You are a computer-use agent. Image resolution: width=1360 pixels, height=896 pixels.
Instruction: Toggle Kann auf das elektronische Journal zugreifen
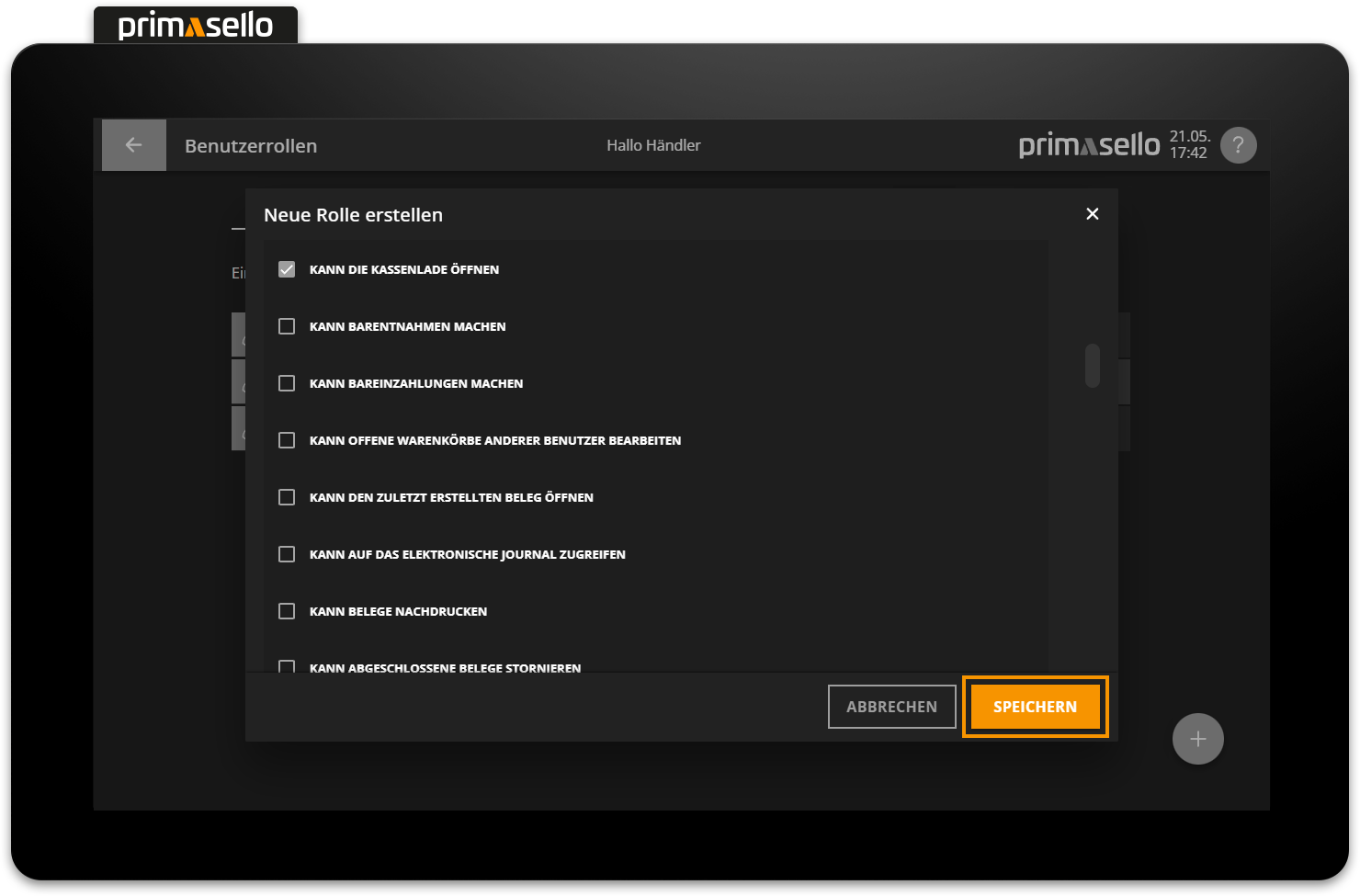coord(287,554)
